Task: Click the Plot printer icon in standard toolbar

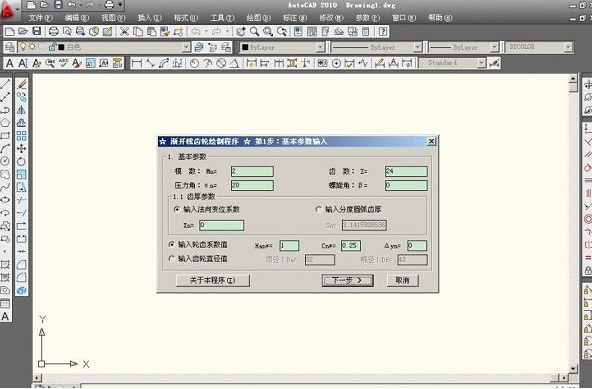Action: coord(54,31)
